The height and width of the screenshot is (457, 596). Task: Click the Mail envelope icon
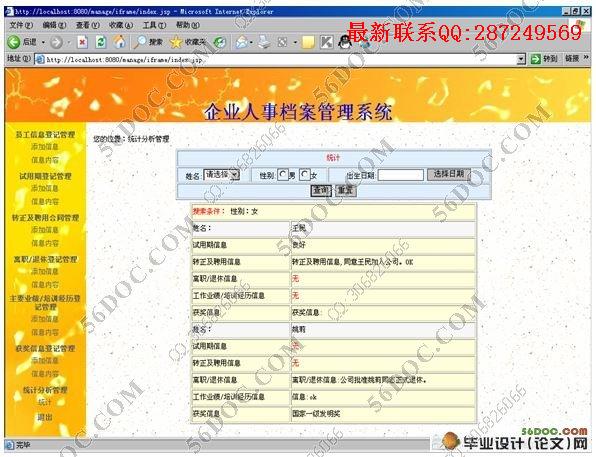(241, 42)
